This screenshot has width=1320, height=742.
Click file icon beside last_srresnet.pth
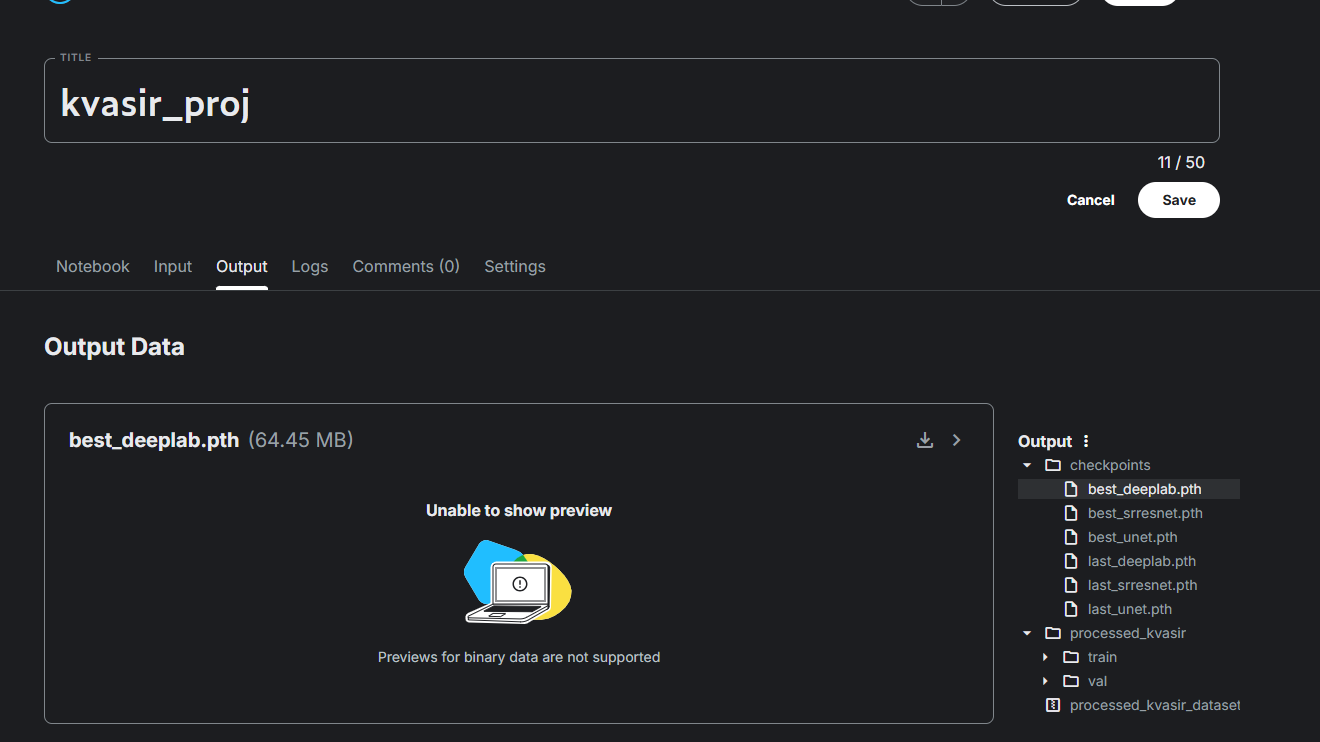(x=1071, y=585)
